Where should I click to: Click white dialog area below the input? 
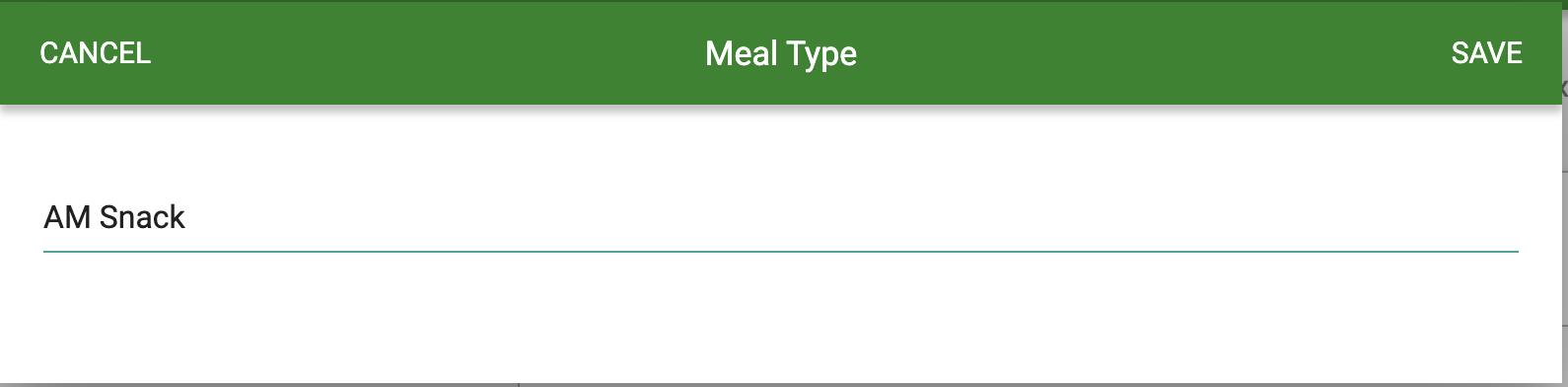tap(780, 316)
